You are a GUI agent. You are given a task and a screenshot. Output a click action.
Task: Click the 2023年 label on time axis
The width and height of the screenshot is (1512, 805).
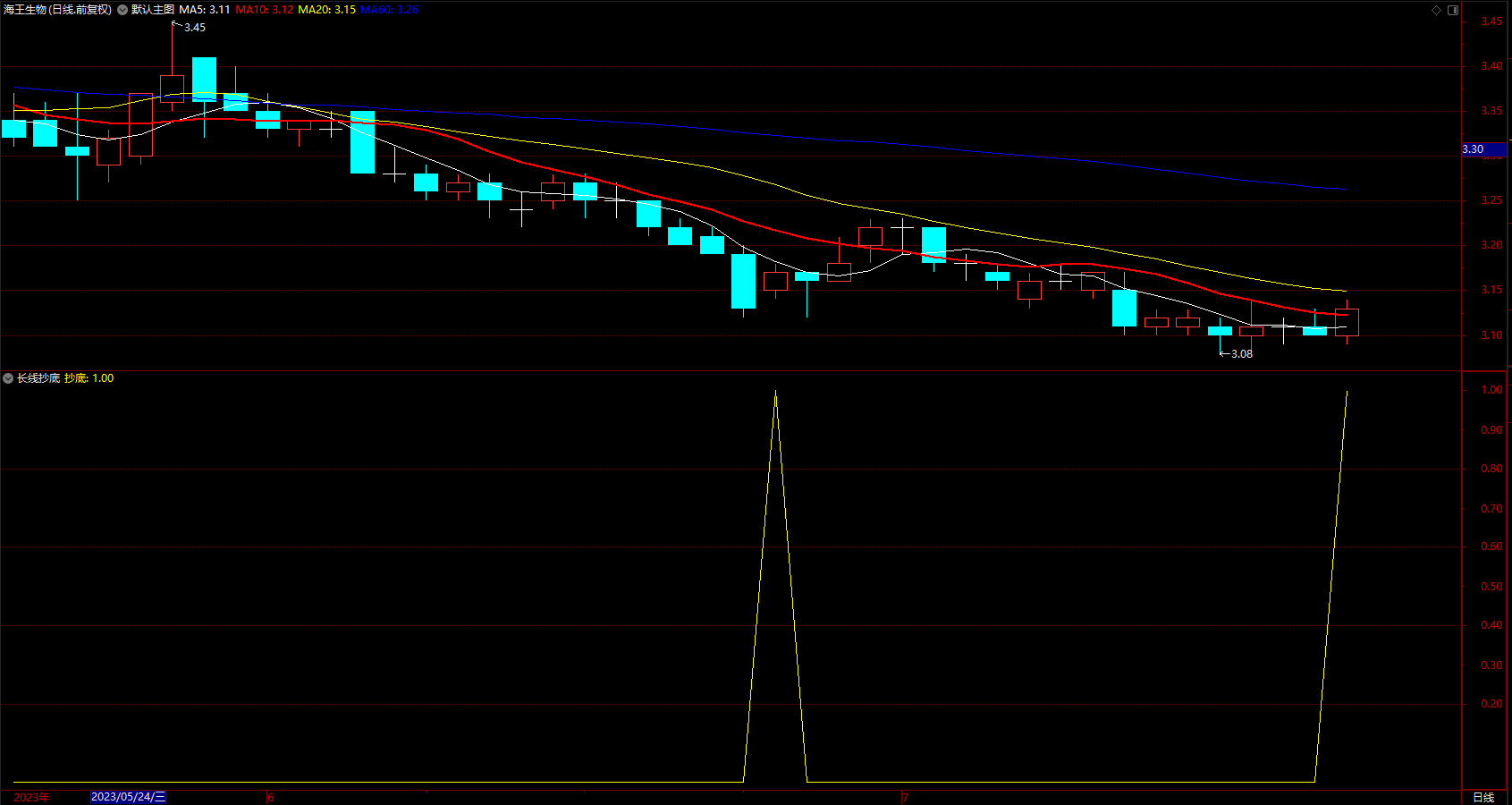click(31, 797)
